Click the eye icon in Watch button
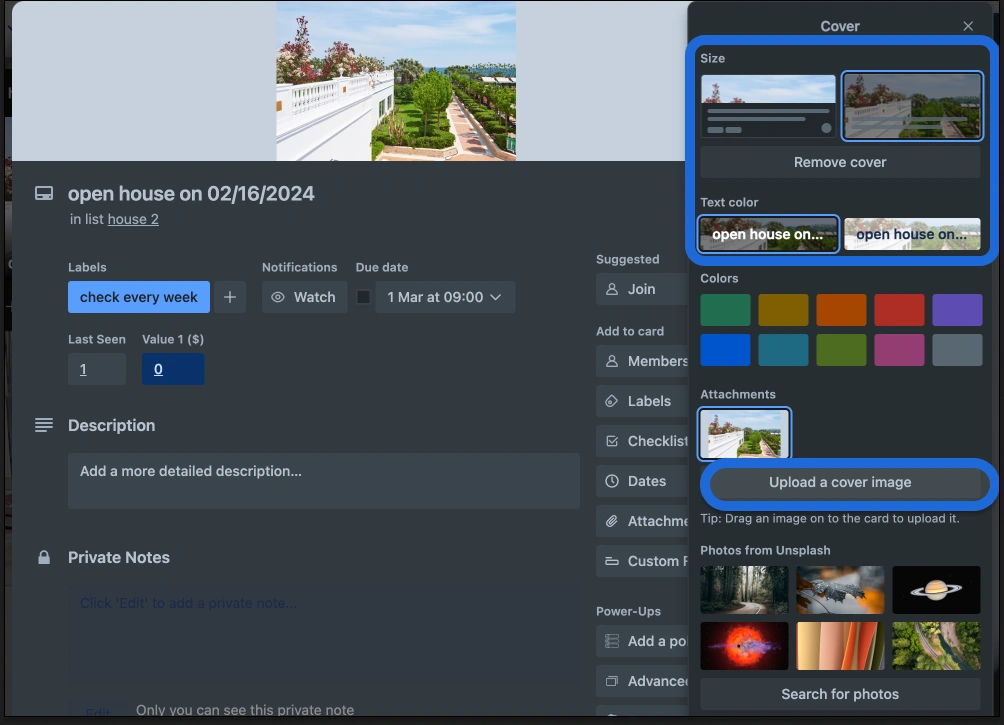The image size is (1004, 725). (x=278, y=297)
